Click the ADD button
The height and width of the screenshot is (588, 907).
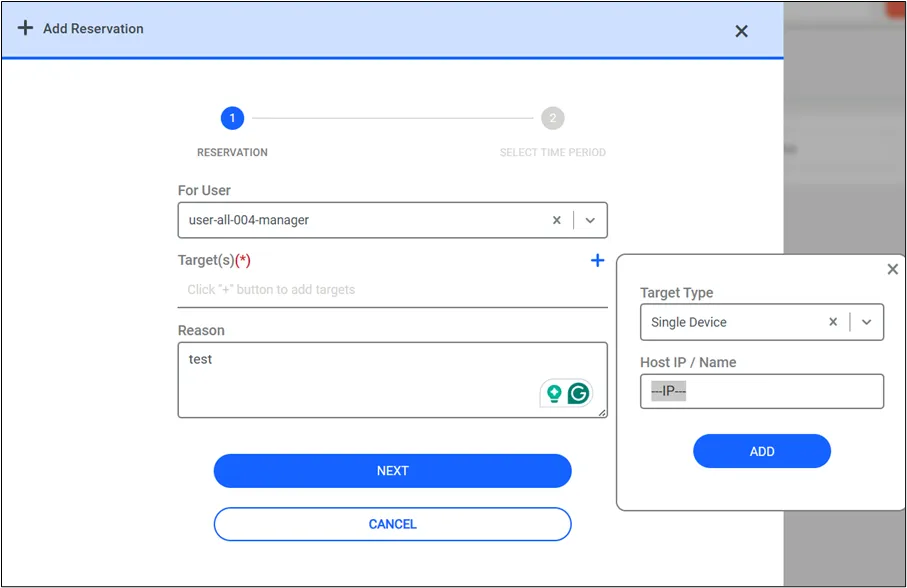pos(762,451)
